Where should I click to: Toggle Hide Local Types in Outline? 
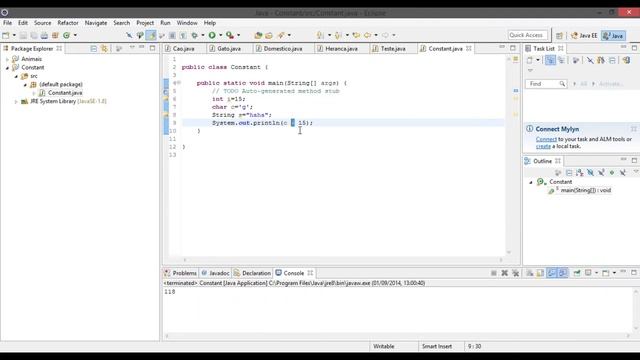pos(622,173)
